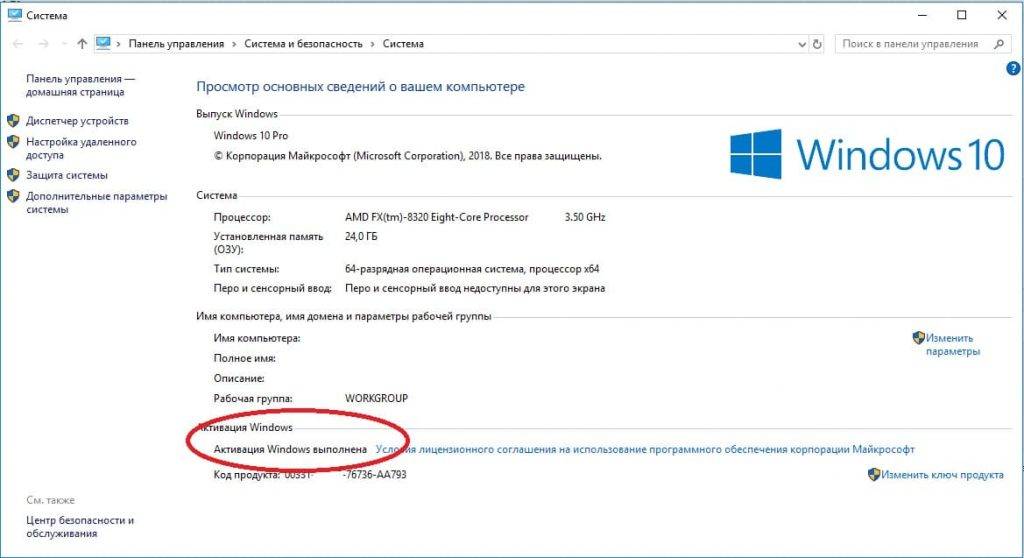Click Изменить параметры link

951,345
